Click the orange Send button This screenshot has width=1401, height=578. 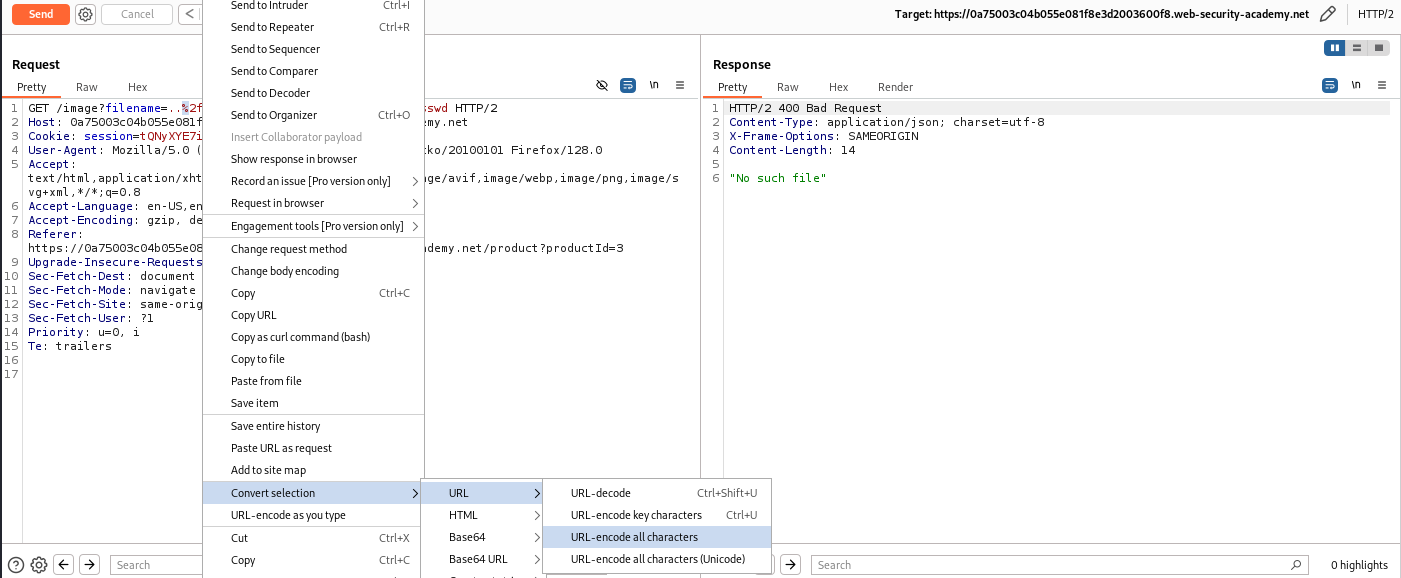click(41, 14)
